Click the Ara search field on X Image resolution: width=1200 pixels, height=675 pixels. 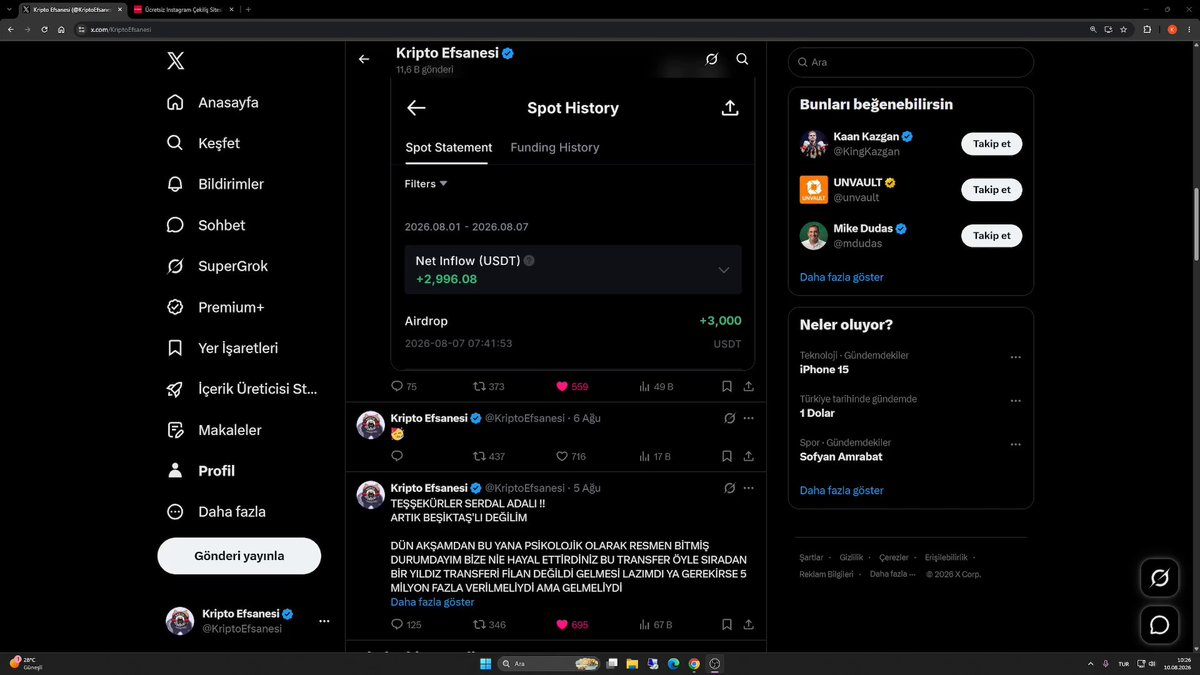pos(911,62)
